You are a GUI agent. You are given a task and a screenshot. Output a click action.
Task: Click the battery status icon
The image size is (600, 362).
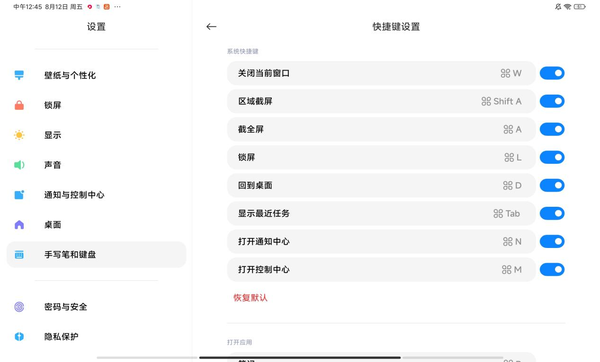coord(579,7)
